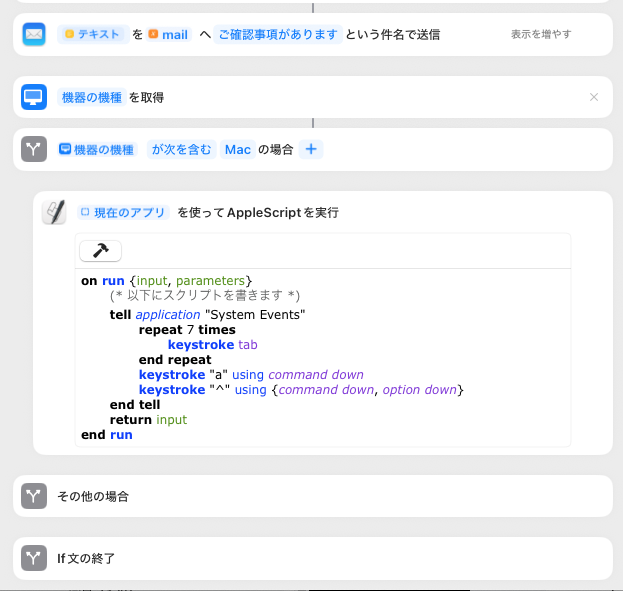Click を使って AppleScript を実行 action title
The width and height of the screenshot is (623, 591).
258,213
